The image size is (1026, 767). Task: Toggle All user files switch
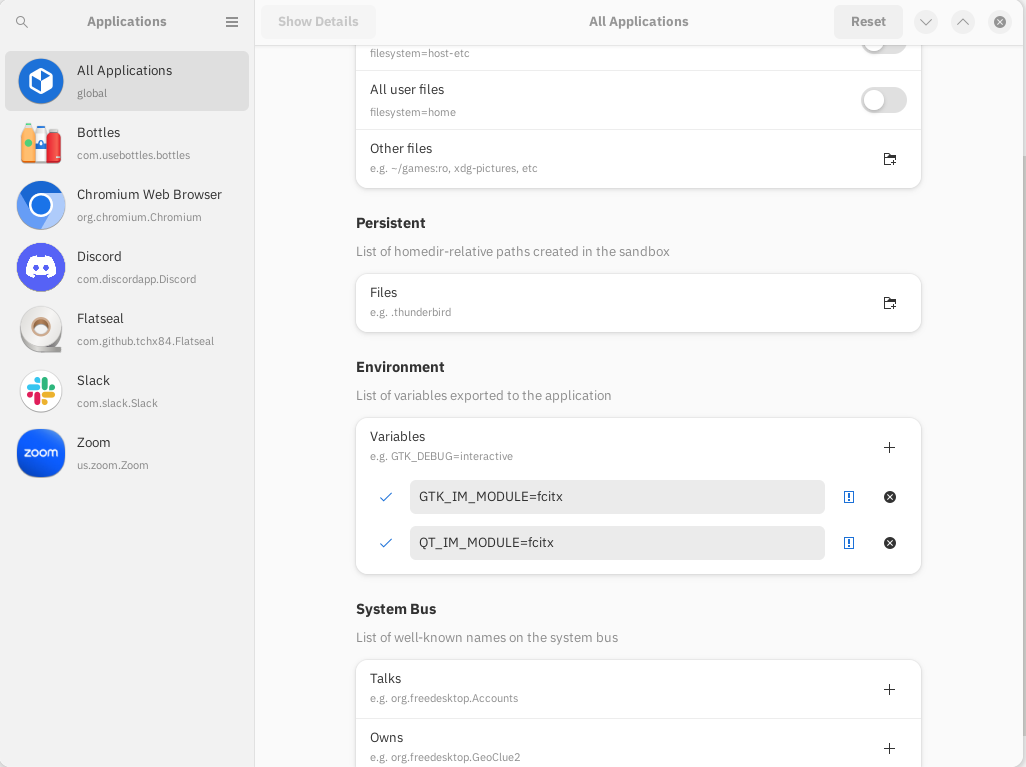coord(883,100)
